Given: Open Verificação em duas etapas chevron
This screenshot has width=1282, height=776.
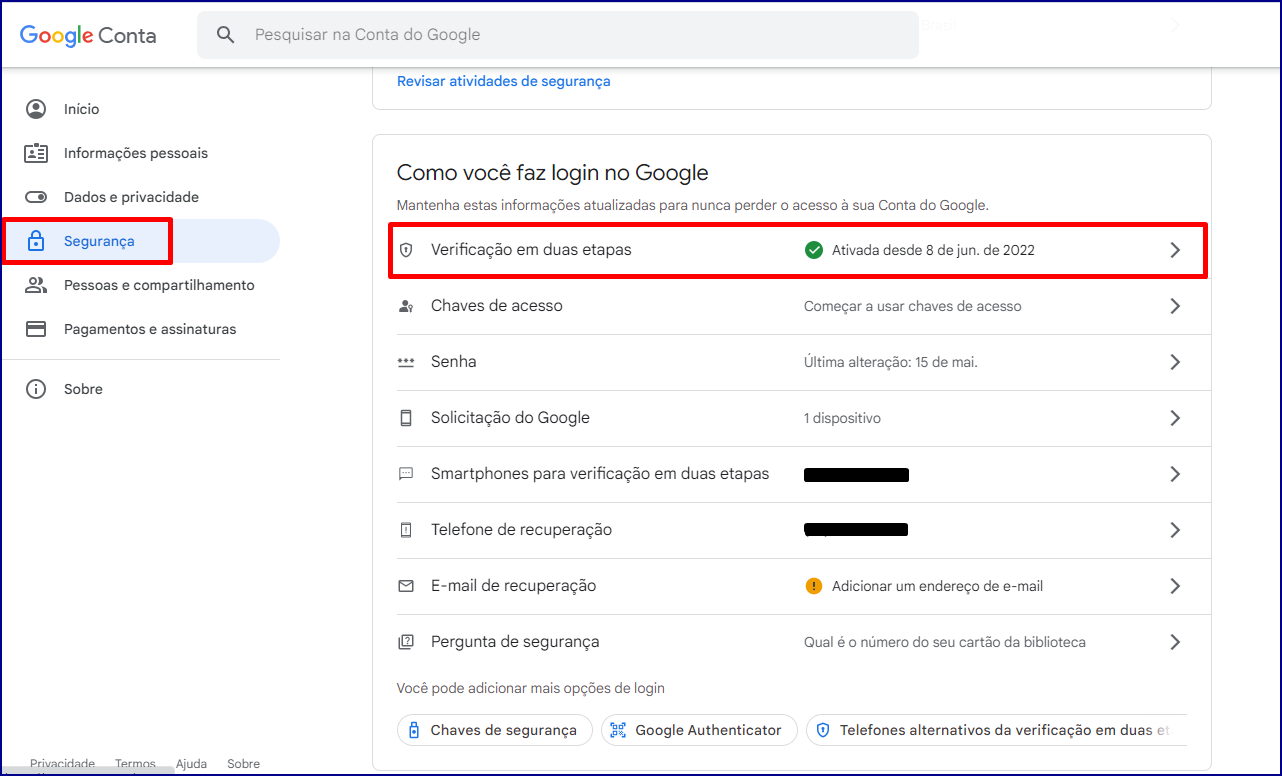Looking at the screenshot, I should (x=1175, y=250).
